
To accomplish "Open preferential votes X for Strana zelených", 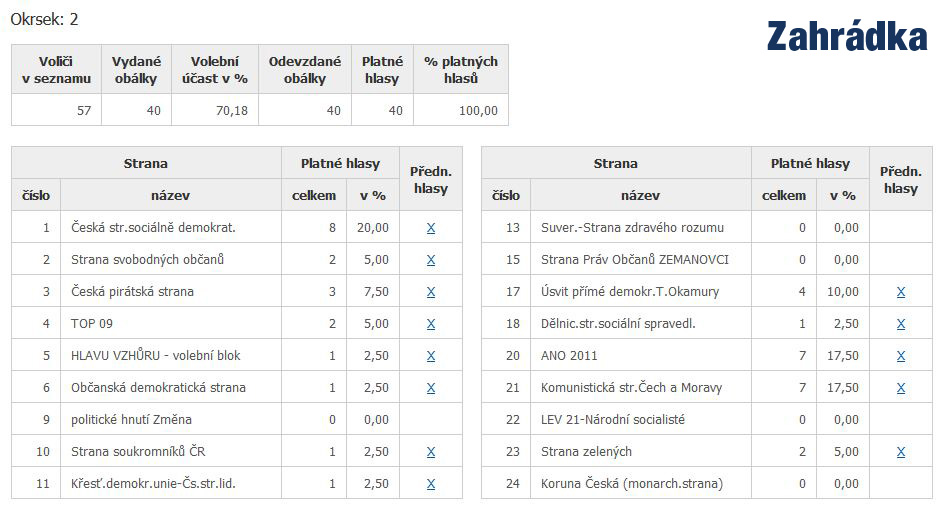I will click(x=901, y=451).
